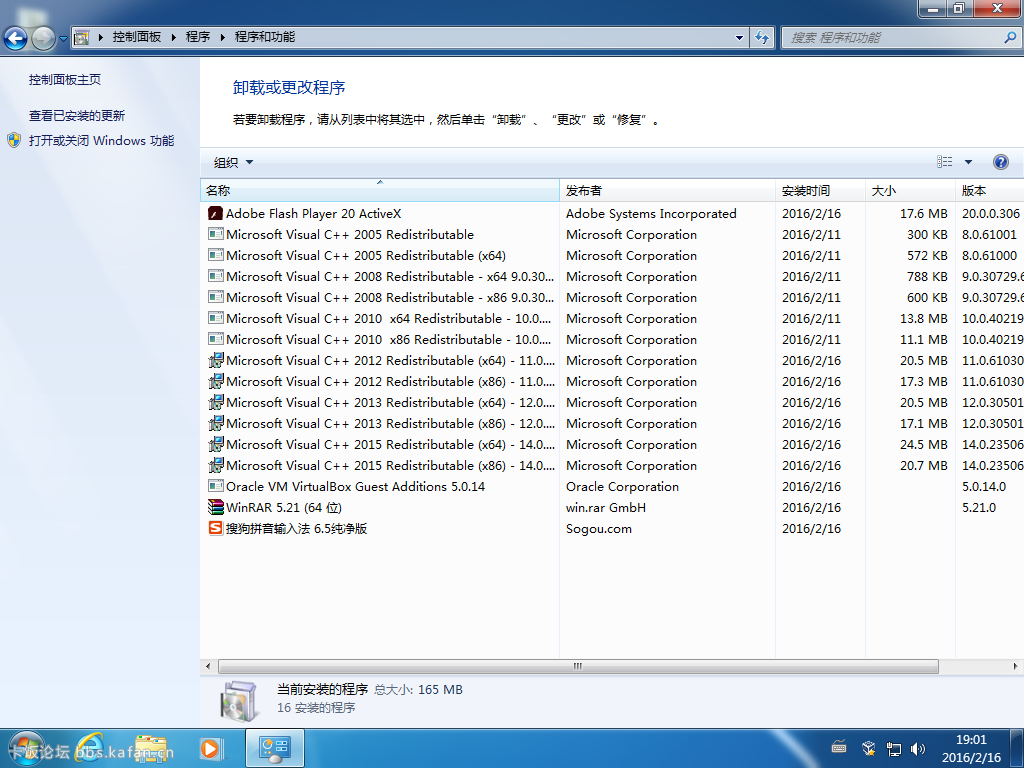Click icon of Visual C++ 2012 (x64) entry
Screen dimensions: 1024x768
pos(216,360)
